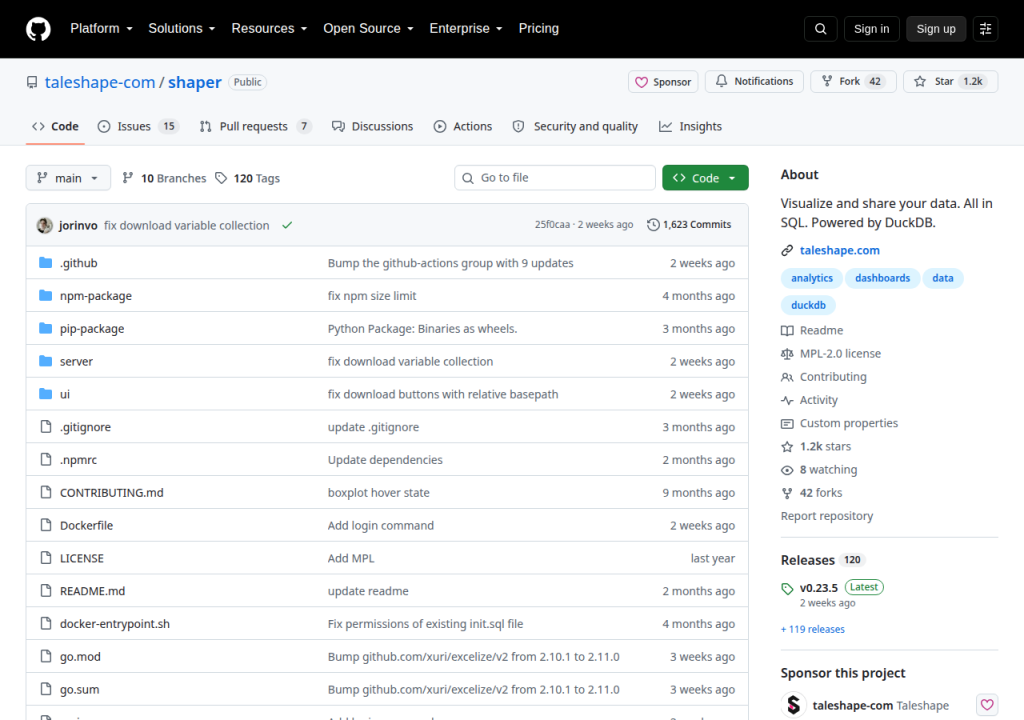Open the Report repository link
The height and width of the screenshot is (720, 1024).
(x=827, y=516)
